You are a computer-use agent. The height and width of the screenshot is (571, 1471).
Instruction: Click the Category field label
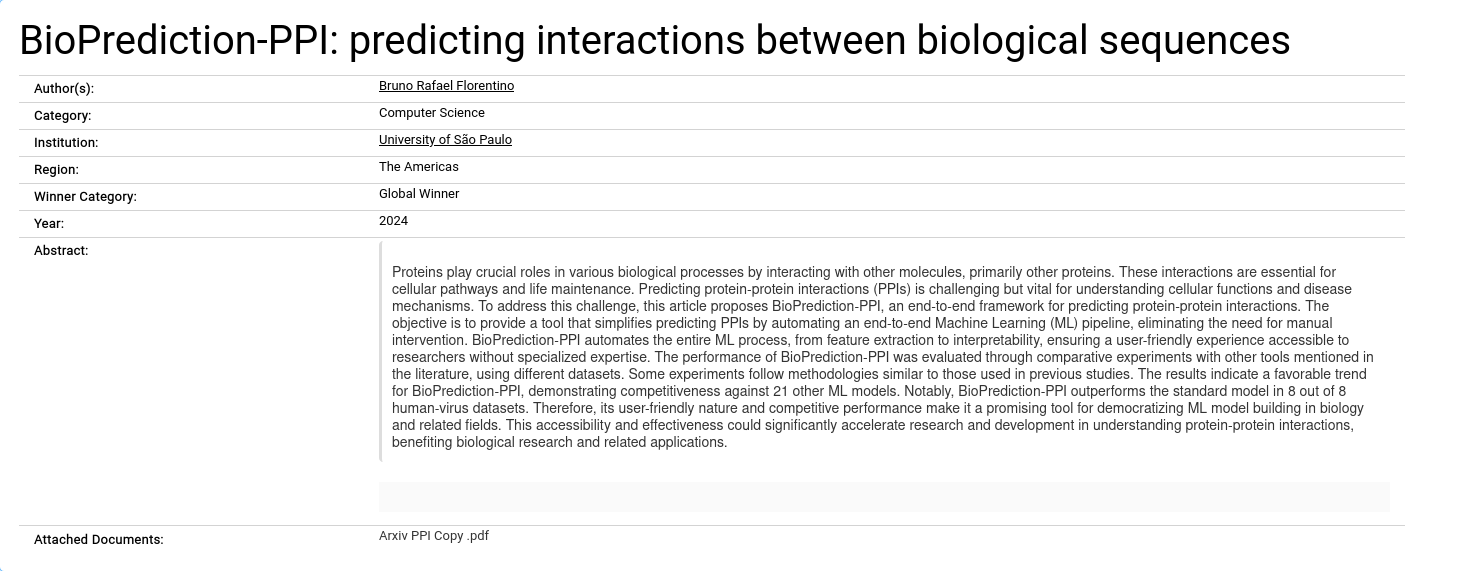click(x=62, y=116)
